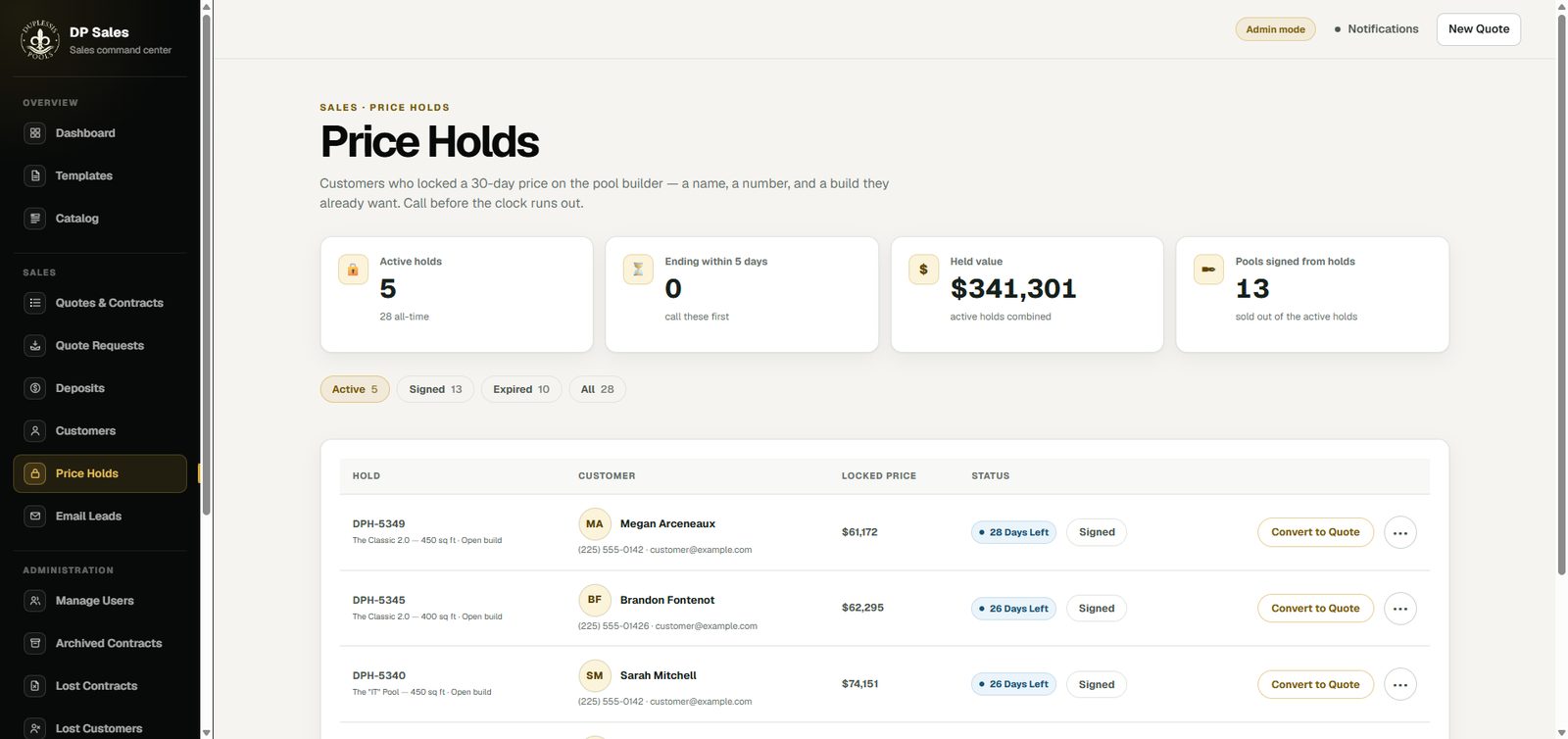Click the Customers person icon
This screenshot has height=739, width=1568.
tap(35, 430)
